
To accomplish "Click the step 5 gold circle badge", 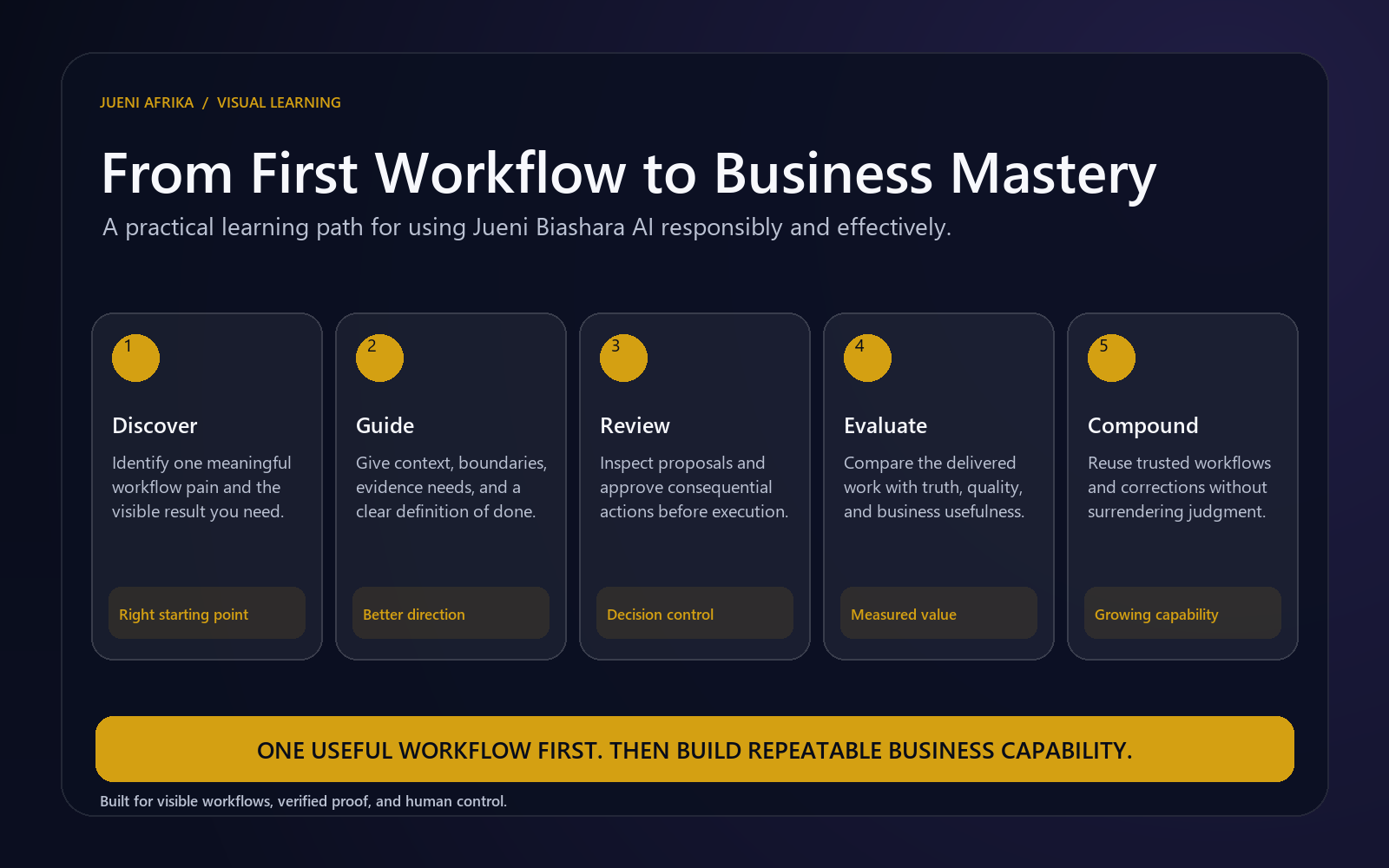I will [1111, 358].
